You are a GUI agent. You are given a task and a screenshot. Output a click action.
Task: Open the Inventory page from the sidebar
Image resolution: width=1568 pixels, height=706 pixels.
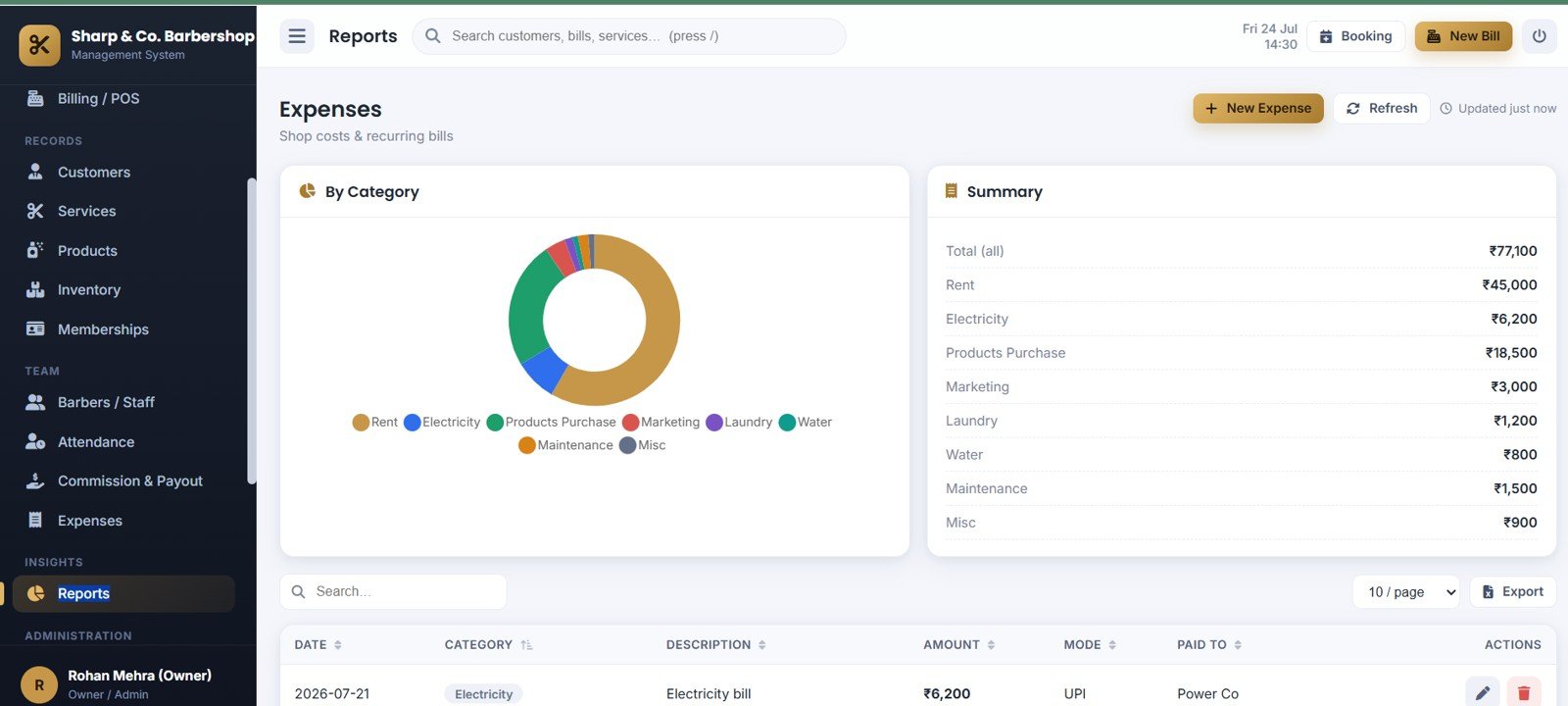[123, 289]
